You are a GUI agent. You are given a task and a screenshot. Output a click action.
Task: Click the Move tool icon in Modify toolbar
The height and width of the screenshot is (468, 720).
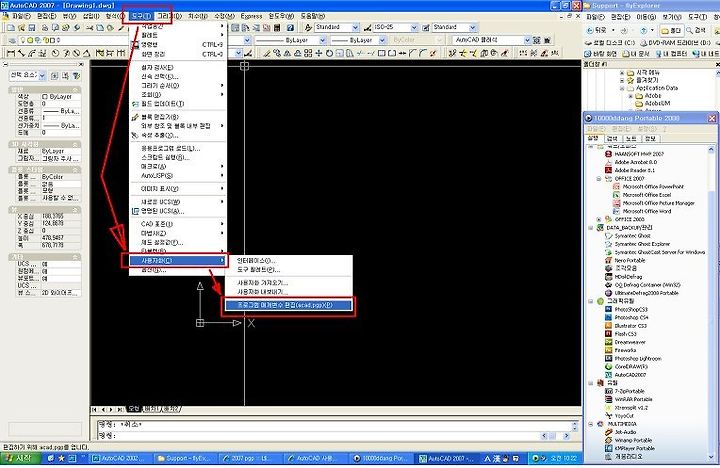(319, 53)
